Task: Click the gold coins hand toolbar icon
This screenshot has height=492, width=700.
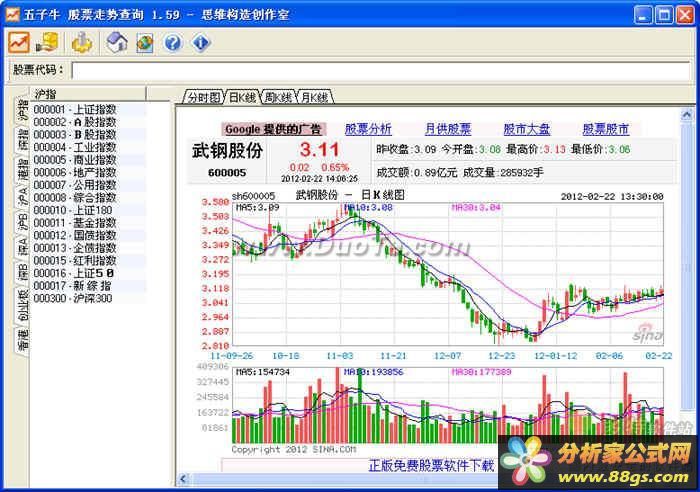Action: 48,43
